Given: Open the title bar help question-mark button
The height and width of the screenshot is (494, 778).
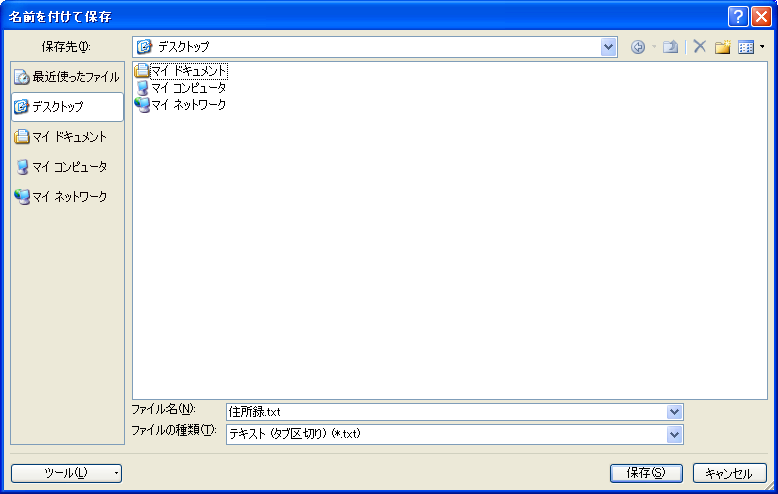Looking at the screenshot, I should coord(738,16).
